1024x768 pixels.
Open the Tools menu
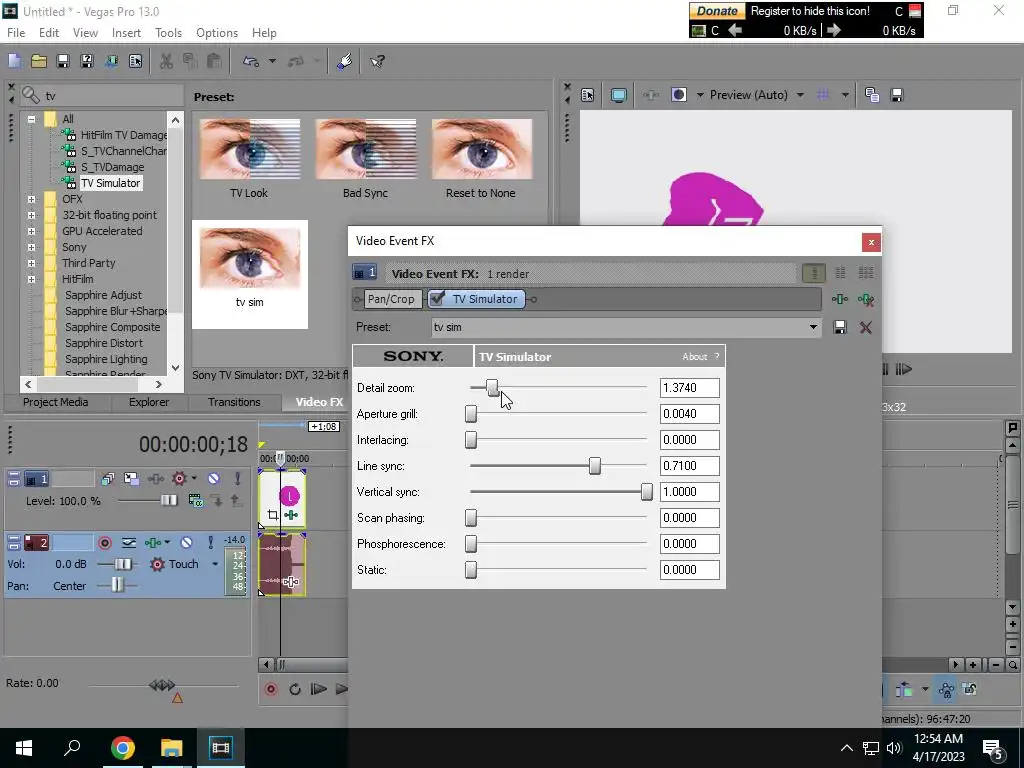pos(168,33)
